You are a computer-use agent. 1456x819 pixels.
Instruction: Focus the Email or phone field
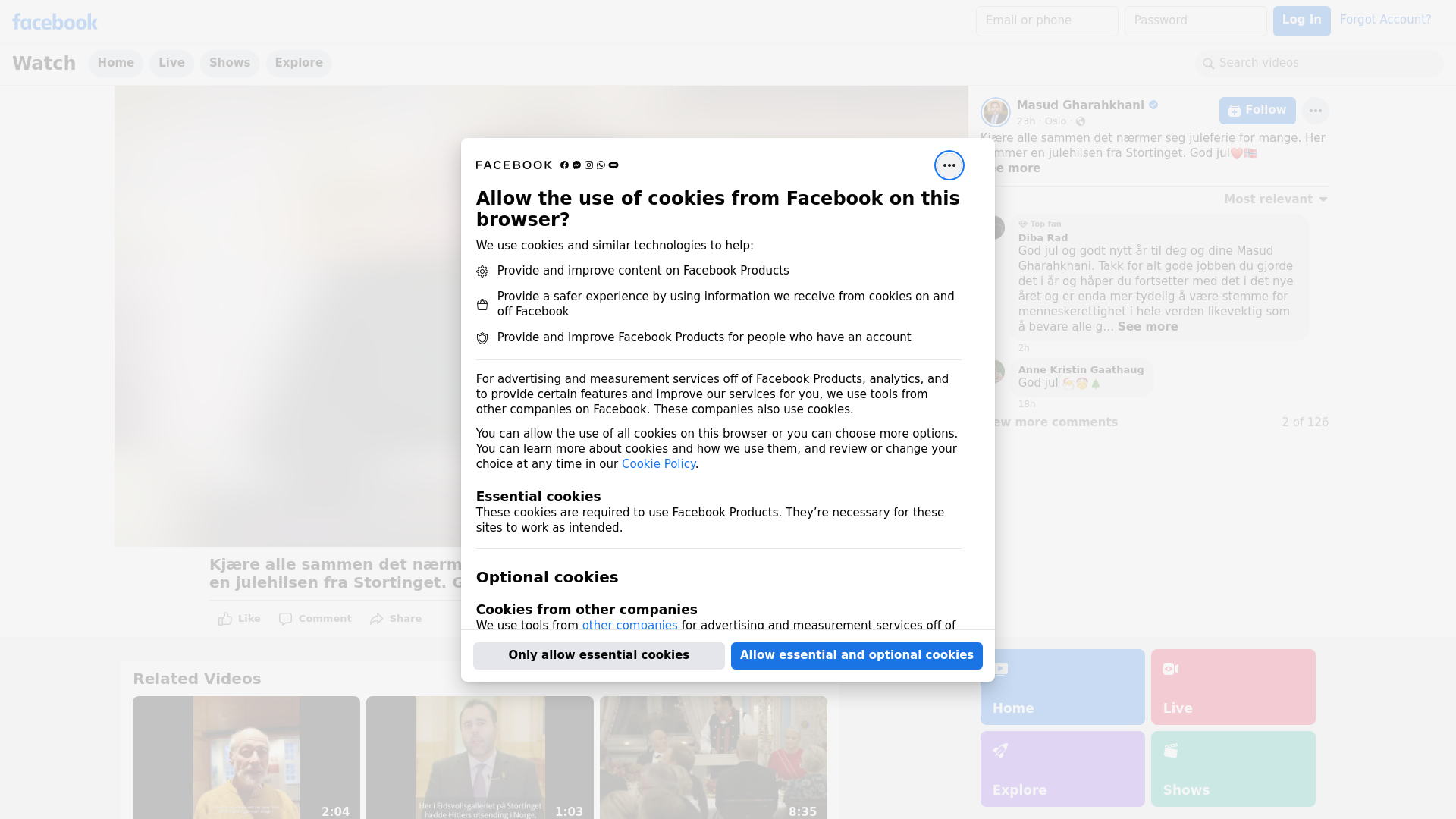pyautogui.click(x=1046, y=21)
